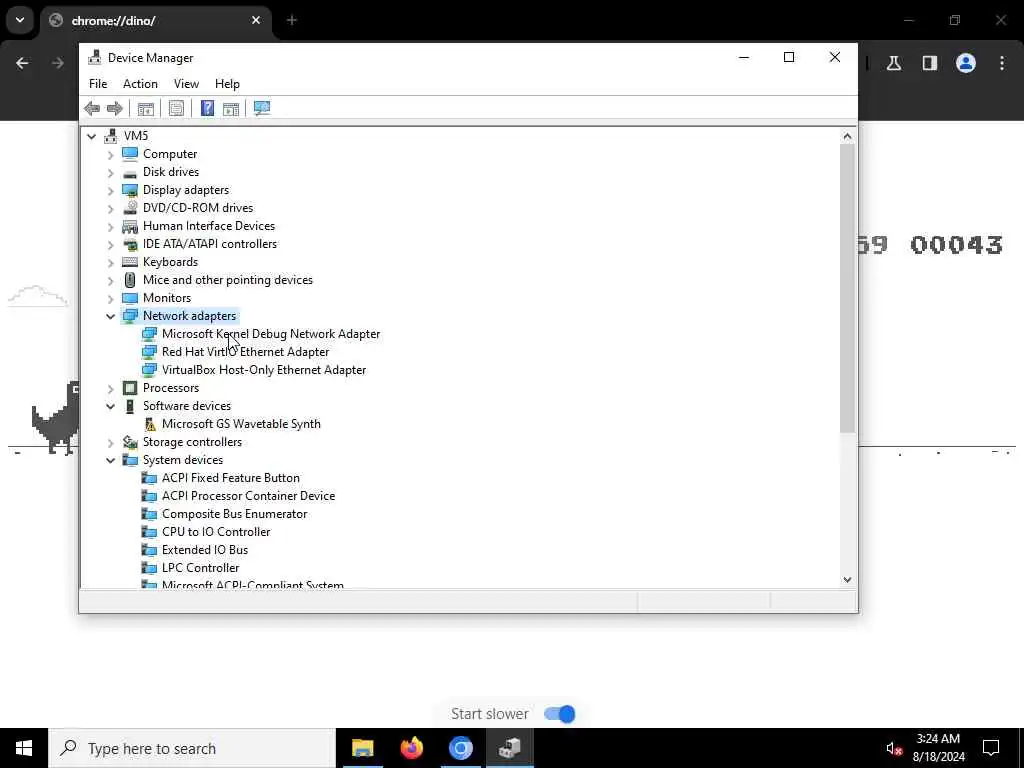The image size is (1024, 768).
Task: Collapse the VM5 root node
Action: 91,136
